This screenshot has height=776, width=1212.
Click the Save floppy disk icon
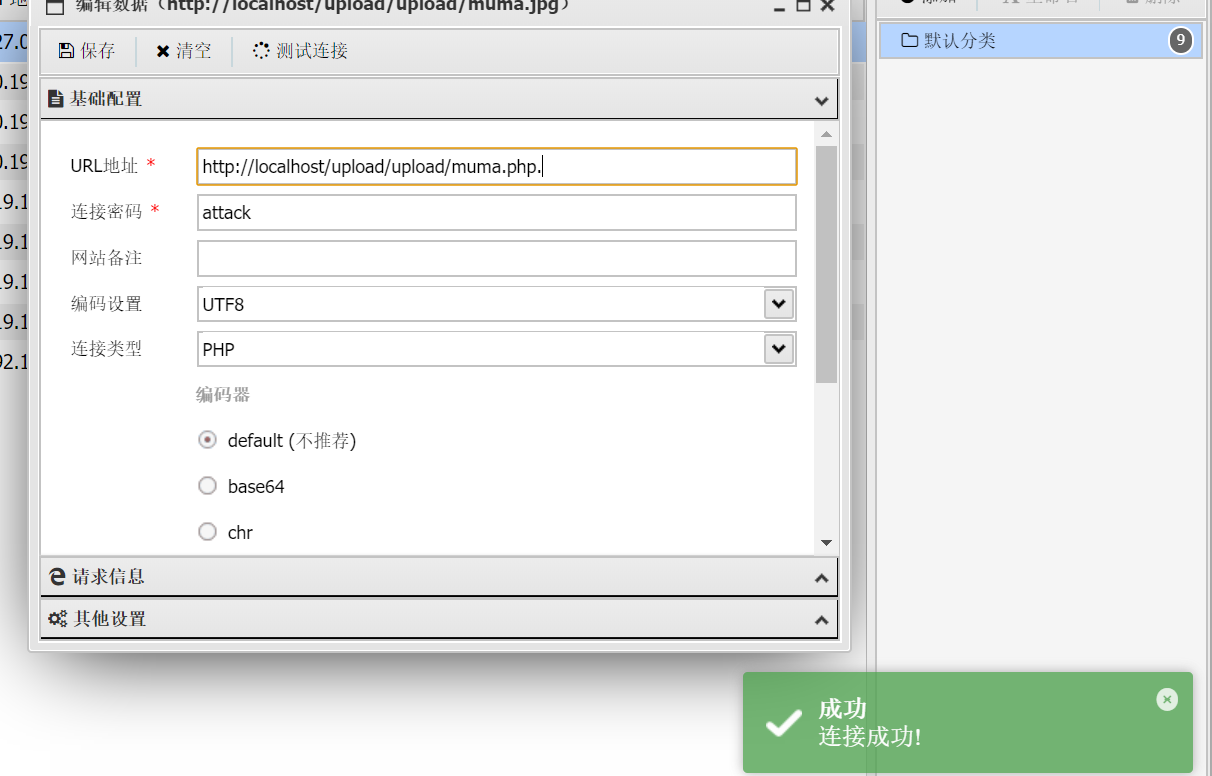tap(66, 51)
